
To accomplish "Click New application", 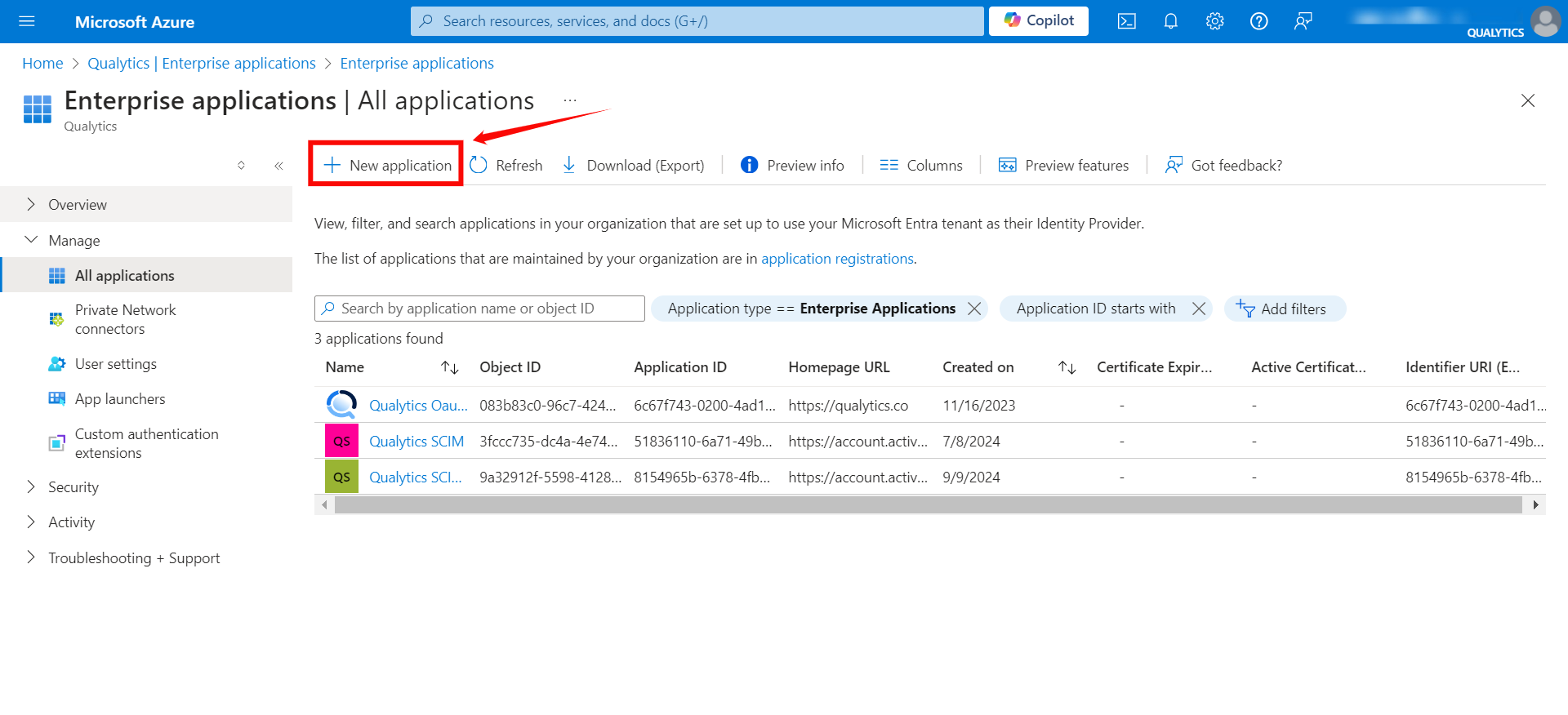I will (x=387, y=165).
